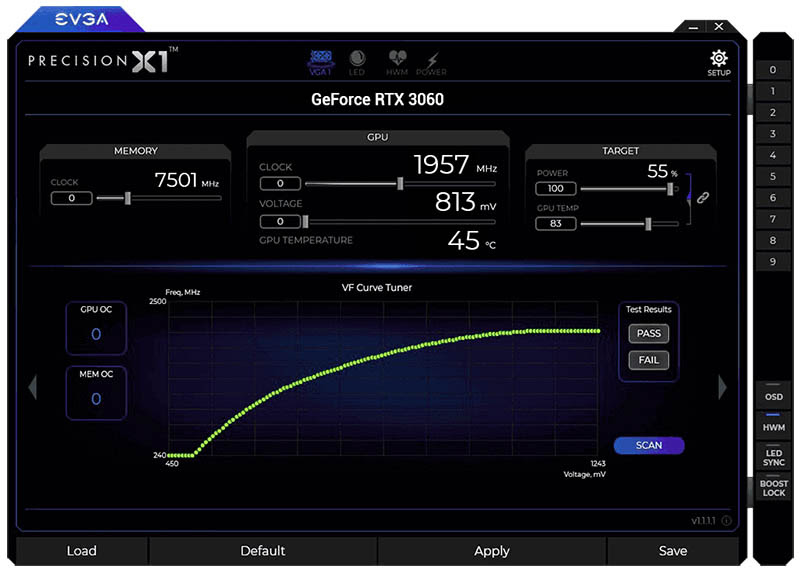Click the GPU OC value box
The width and height of the screenshot is (800, 569).
coord(96,328)
